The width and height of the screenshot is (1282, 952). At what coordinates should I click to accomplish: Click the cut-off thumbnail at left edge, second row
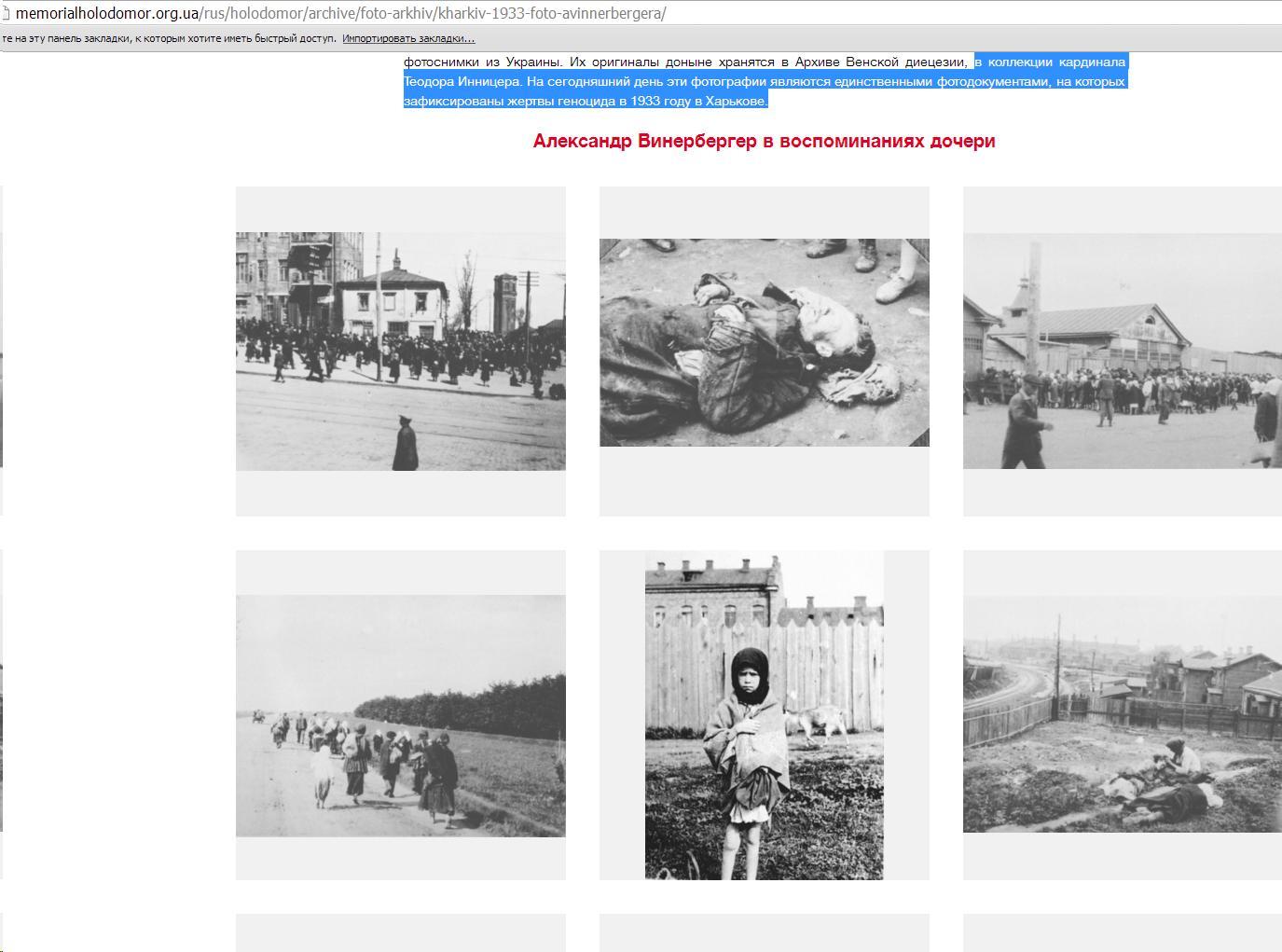pyautogui.click(x=1, y=715)
